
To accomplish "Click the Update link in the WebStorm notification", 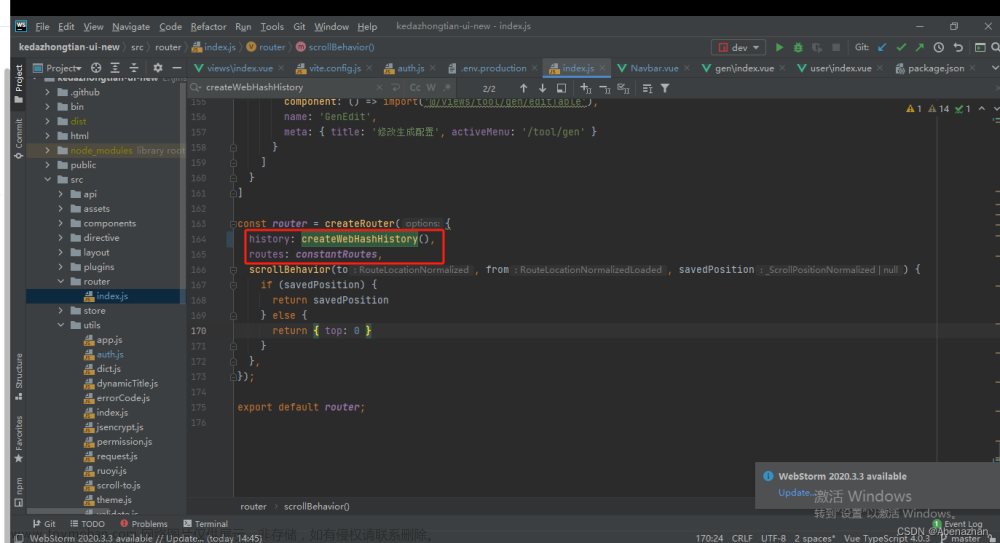I will click(794, 493).
